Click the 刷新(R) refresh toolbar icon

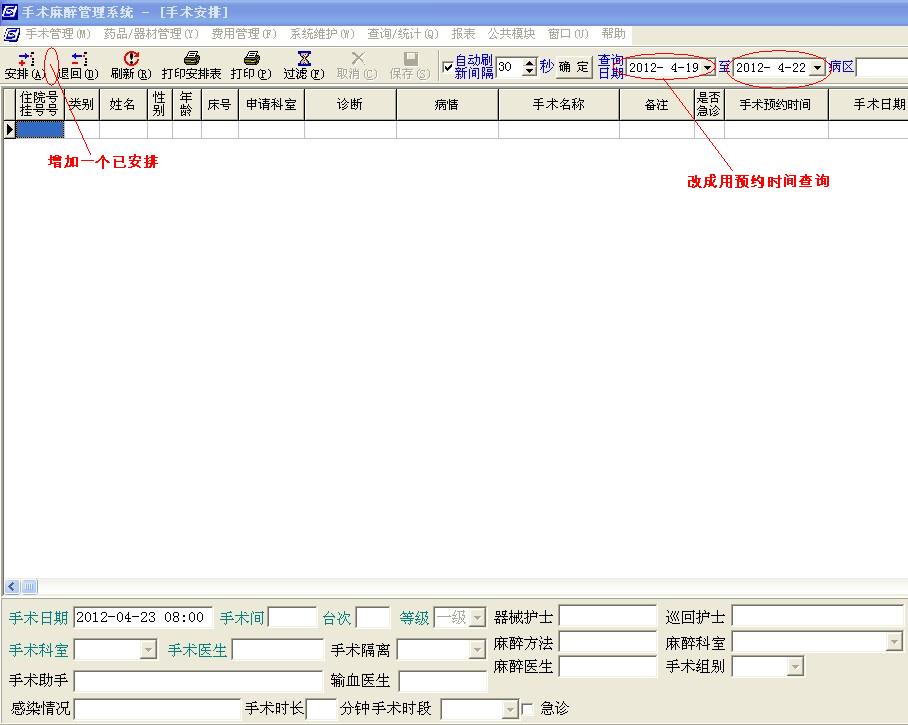(x=131, y=58)
